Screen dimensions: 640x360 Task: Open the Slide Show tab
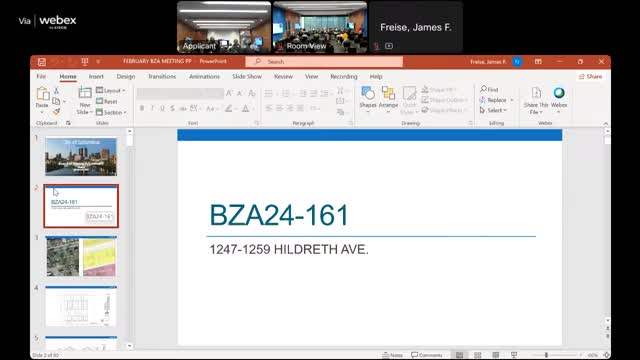pos(247,76)
